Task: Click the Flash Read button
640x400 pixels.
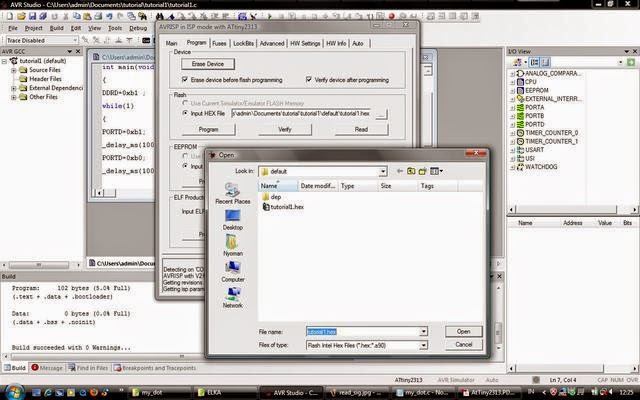Action: [361, 129]
